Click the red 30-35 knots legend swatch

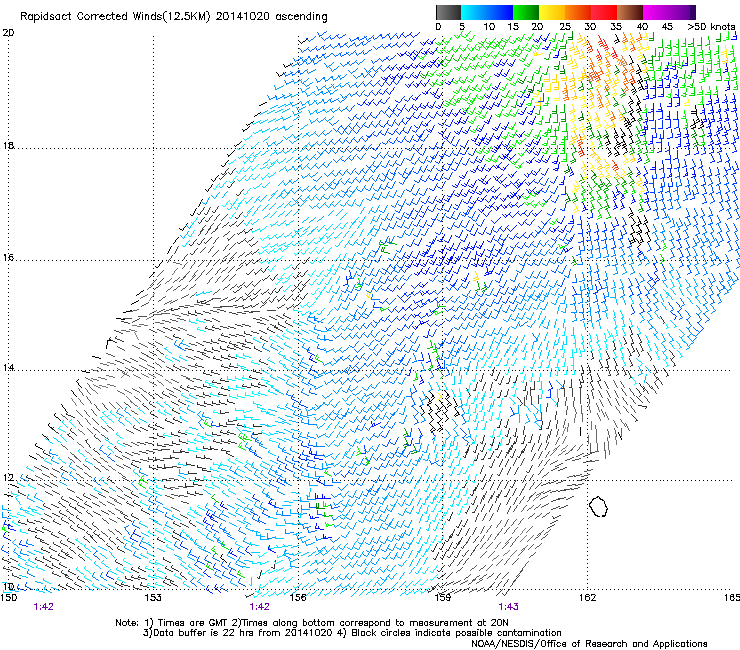(x=604, y=12)
